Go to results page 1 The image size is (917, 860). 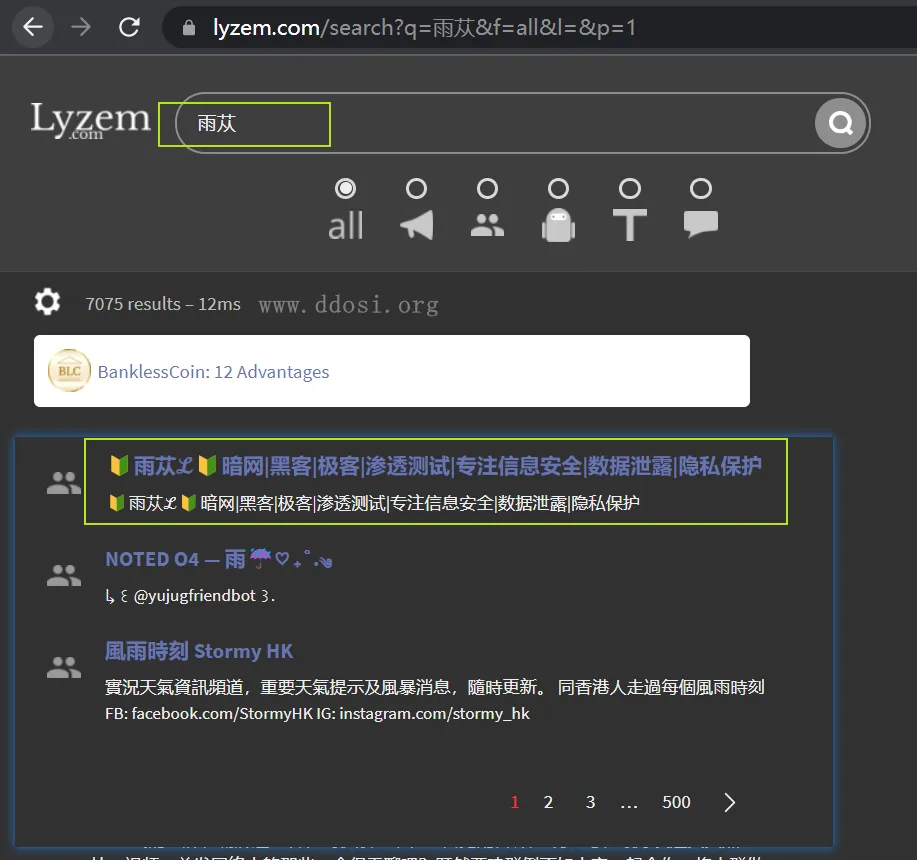pos(515,802)
